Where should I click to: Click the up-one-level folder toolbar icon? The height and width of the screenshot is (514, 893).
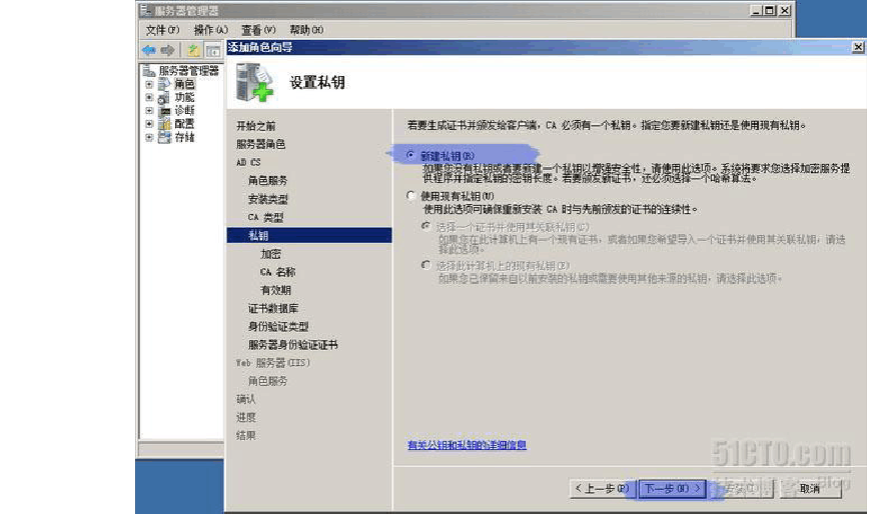pos(194,49)
